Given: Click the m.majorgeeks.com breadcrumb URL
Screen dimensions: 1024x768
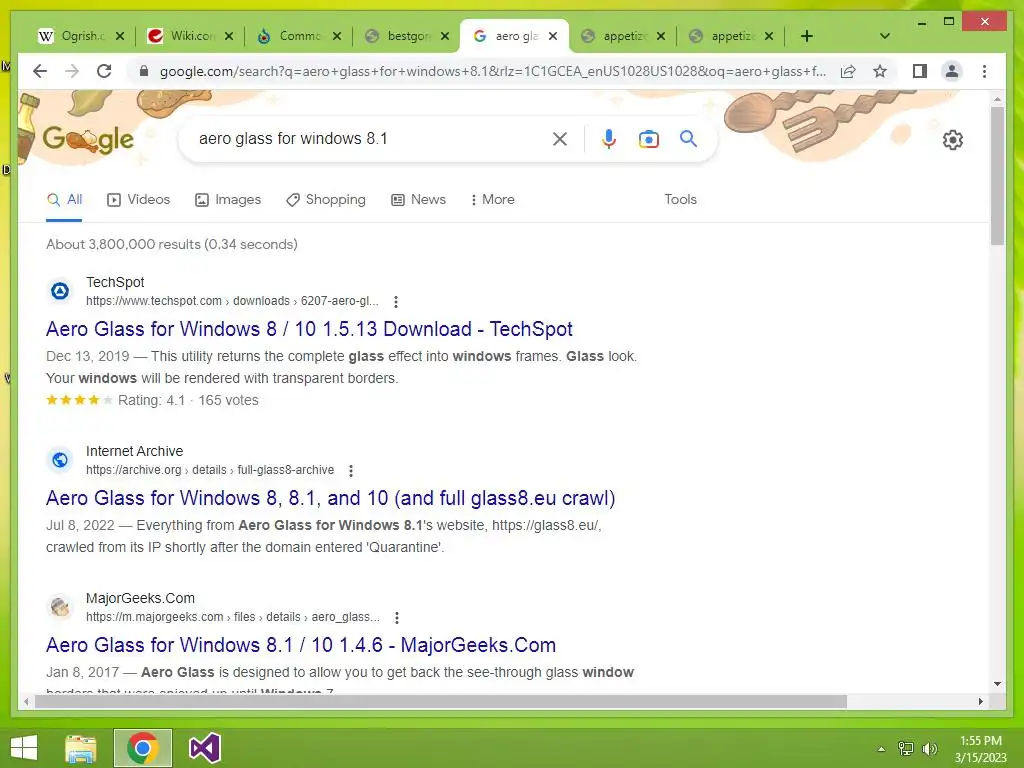Looking at the screenshot, I should (232, 617).
